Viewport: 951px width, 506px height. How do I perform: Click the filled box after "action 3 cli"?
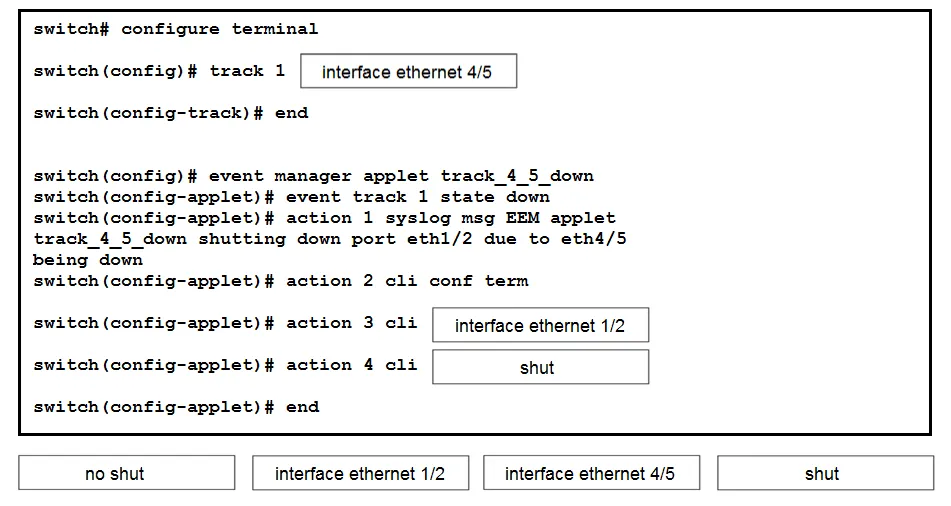[540, 325]
